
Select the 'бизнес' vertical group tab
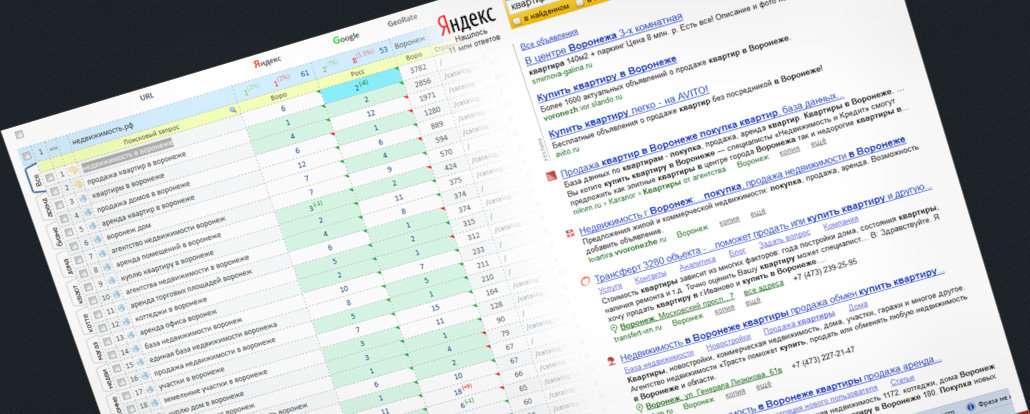coord(56,234)
